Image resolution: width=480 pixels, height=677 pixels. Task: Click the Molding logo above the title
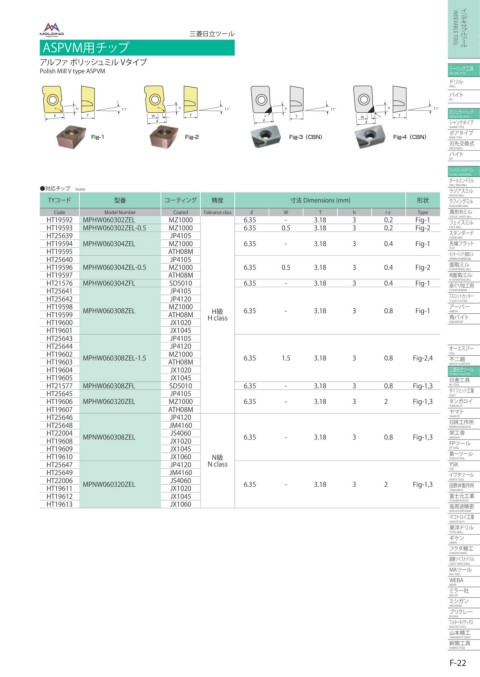tap(51, 29)
